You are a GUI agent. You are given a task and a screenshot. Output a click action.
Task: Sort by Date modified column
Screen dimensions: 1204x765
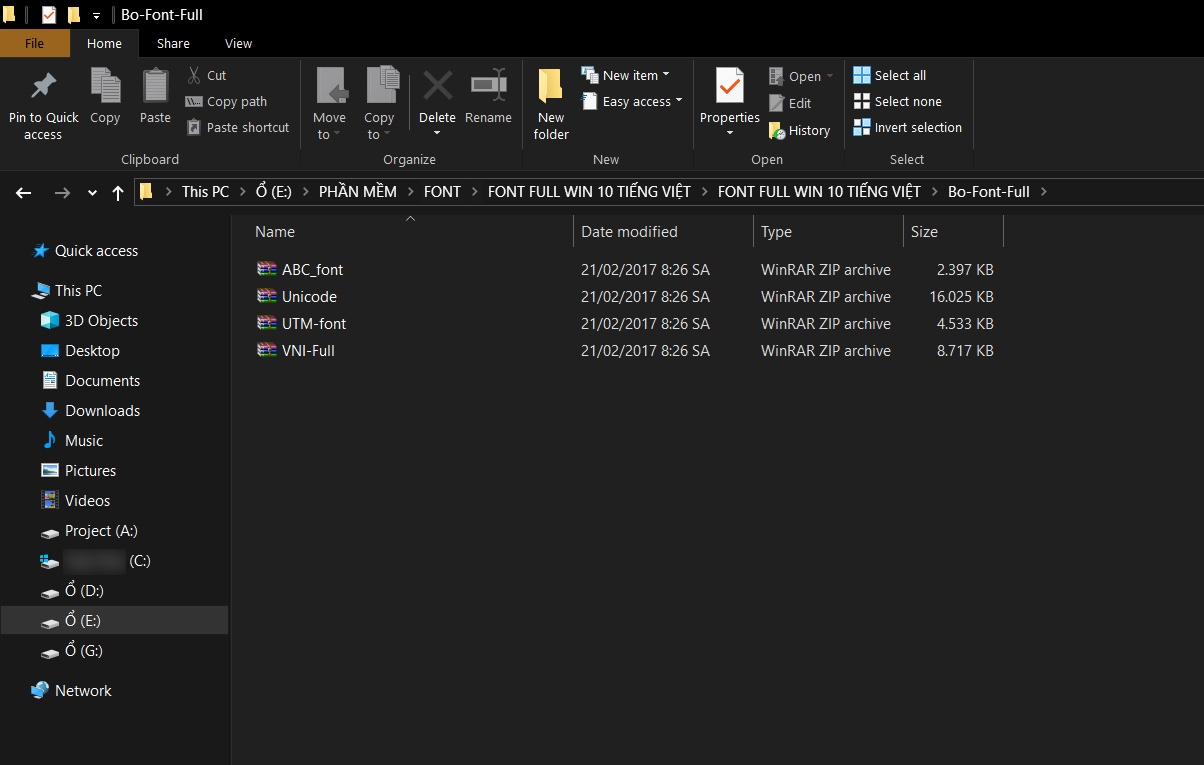click(x=663, y=231)
